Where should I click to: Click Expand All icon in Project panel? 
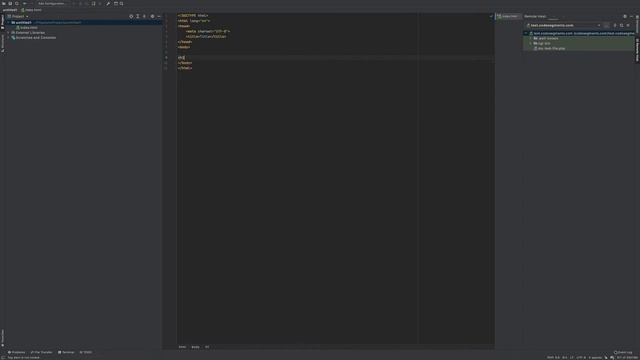tap(138, 16)
